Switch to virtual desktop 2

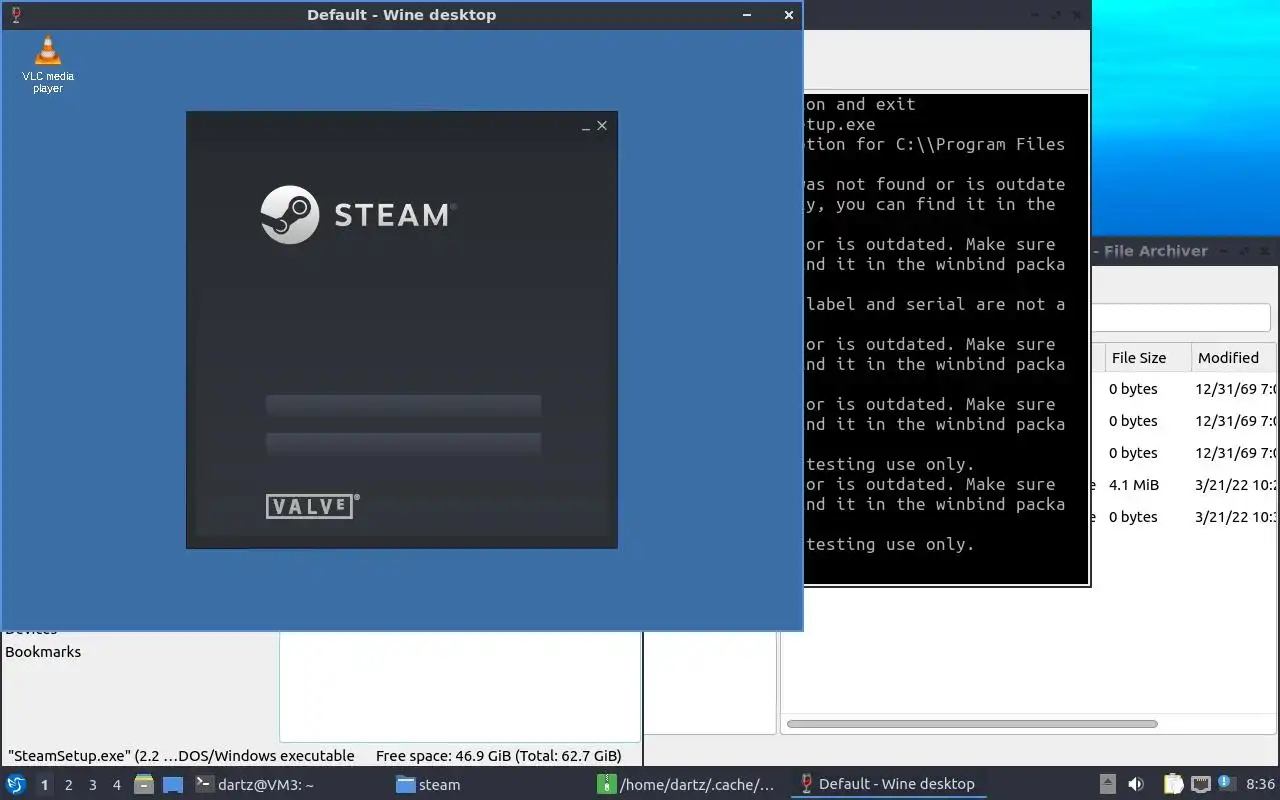[68, 785]
